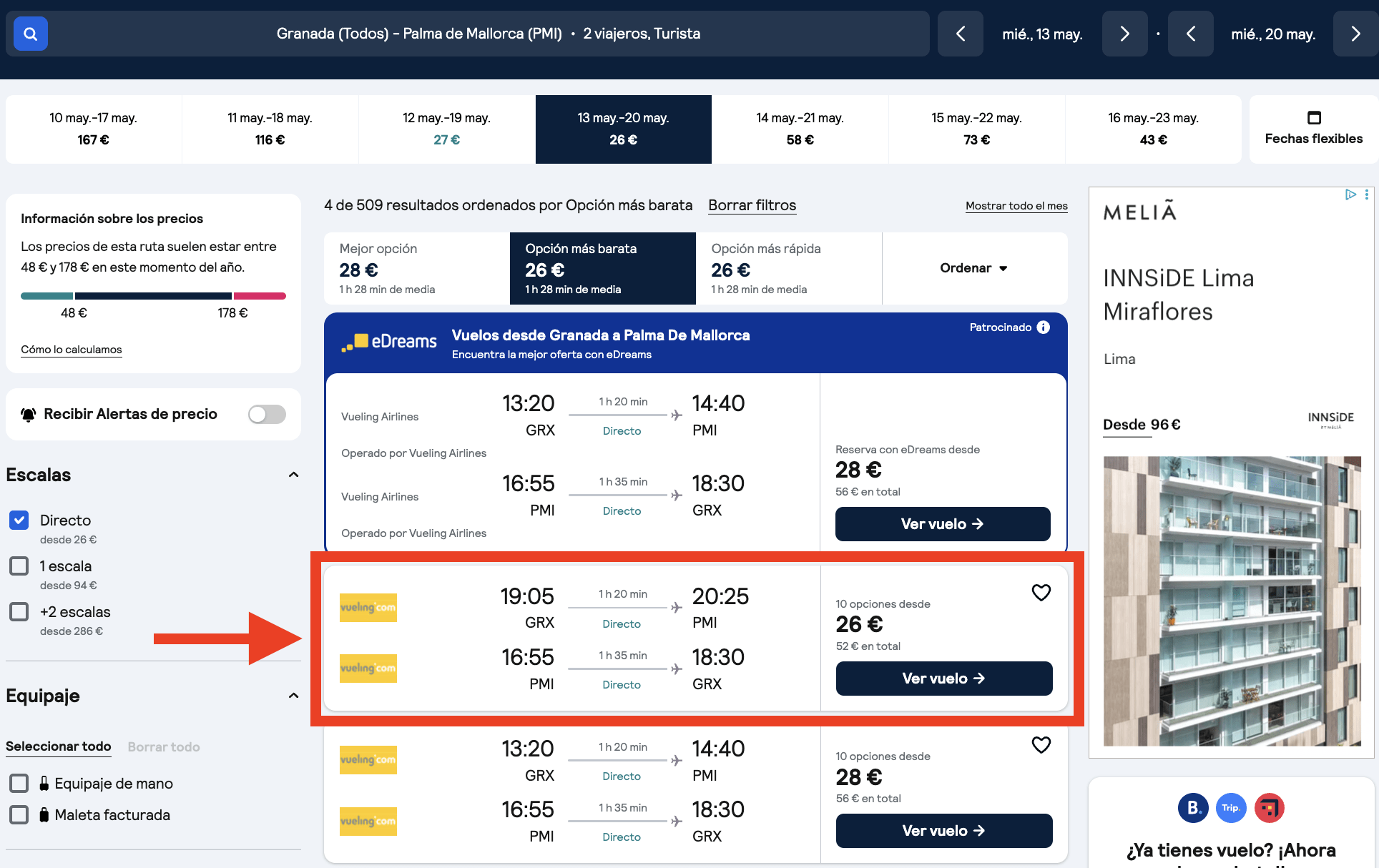Go to next return date after 20 may
Image resolution: width=1379 pixels, height=868 pixels.
point(1355,34)
